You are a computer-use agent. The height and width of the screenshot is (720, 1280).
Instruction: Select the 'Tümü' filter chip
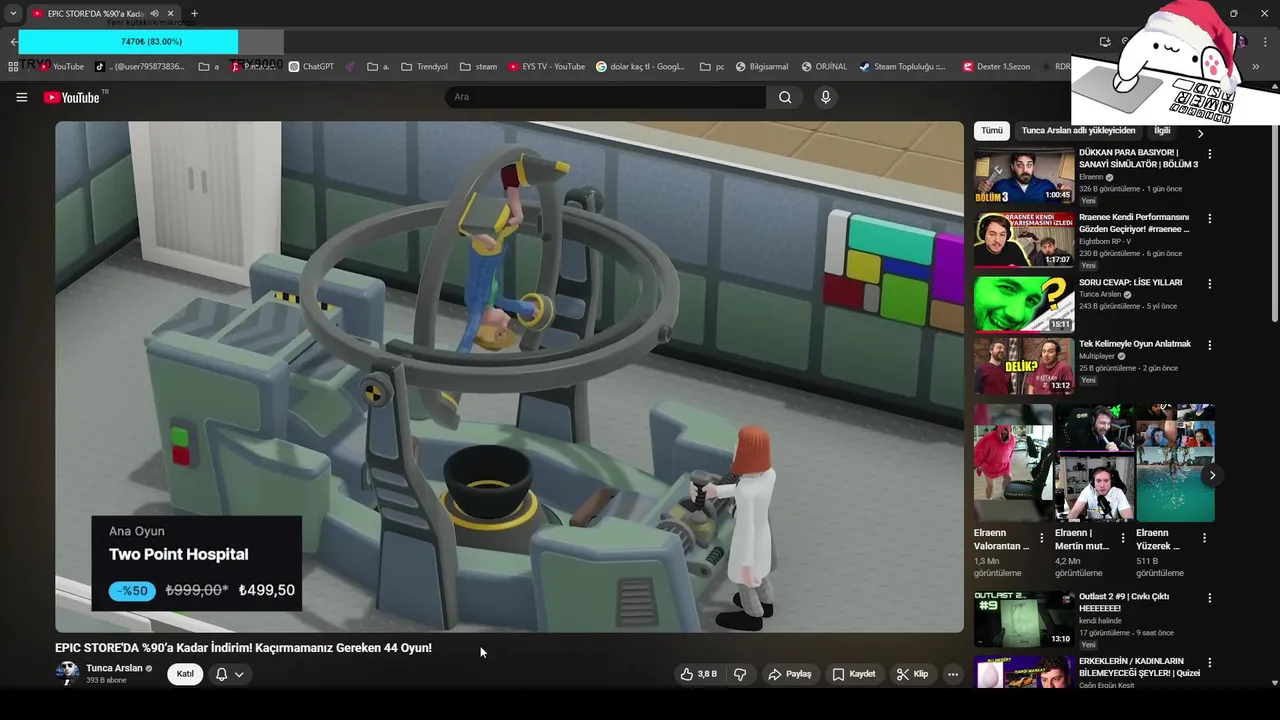pos(991,130)
